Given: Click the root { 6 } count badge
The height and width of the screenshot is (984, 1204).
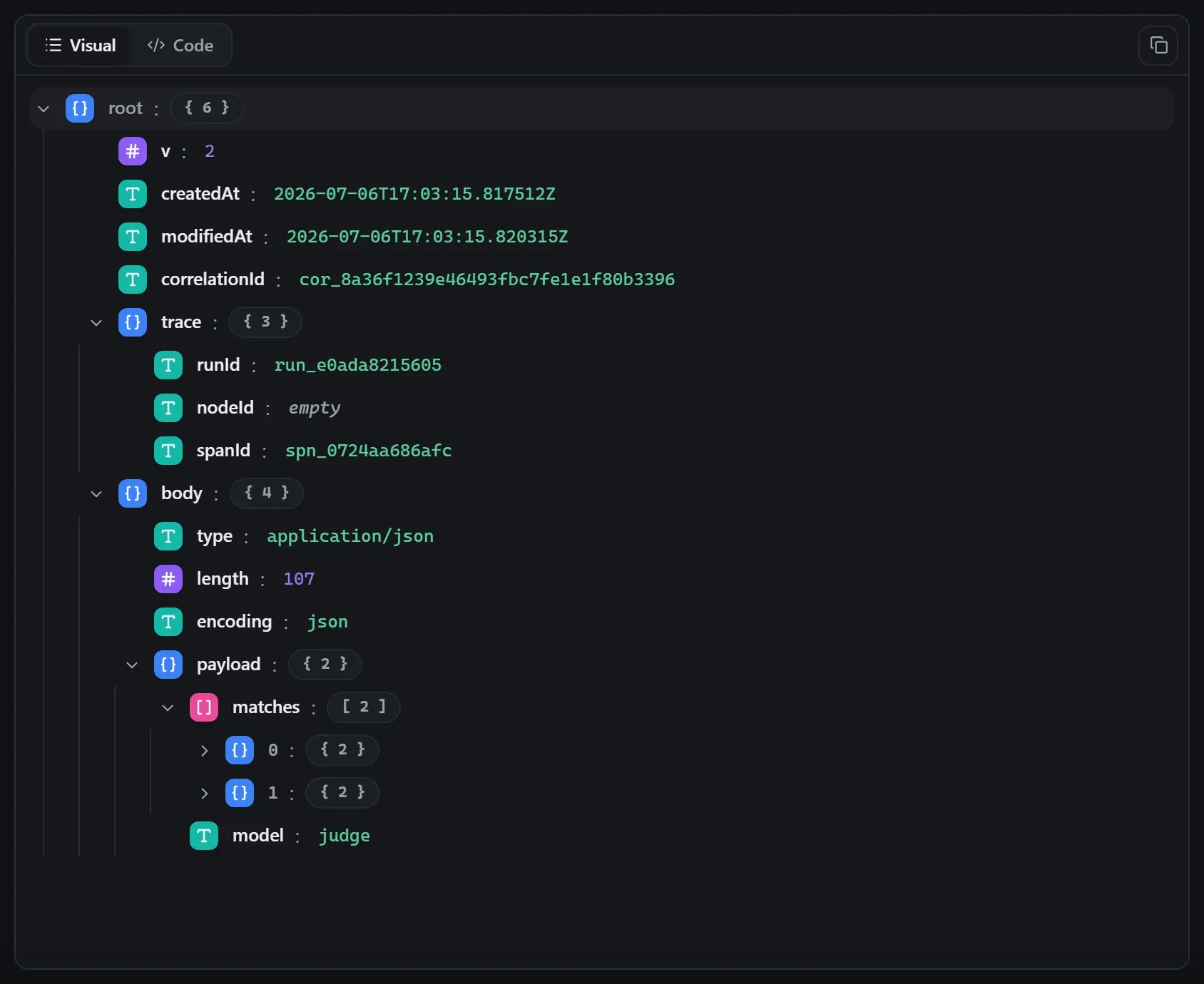Looking at the screenshot, I should tap(207, 108).
